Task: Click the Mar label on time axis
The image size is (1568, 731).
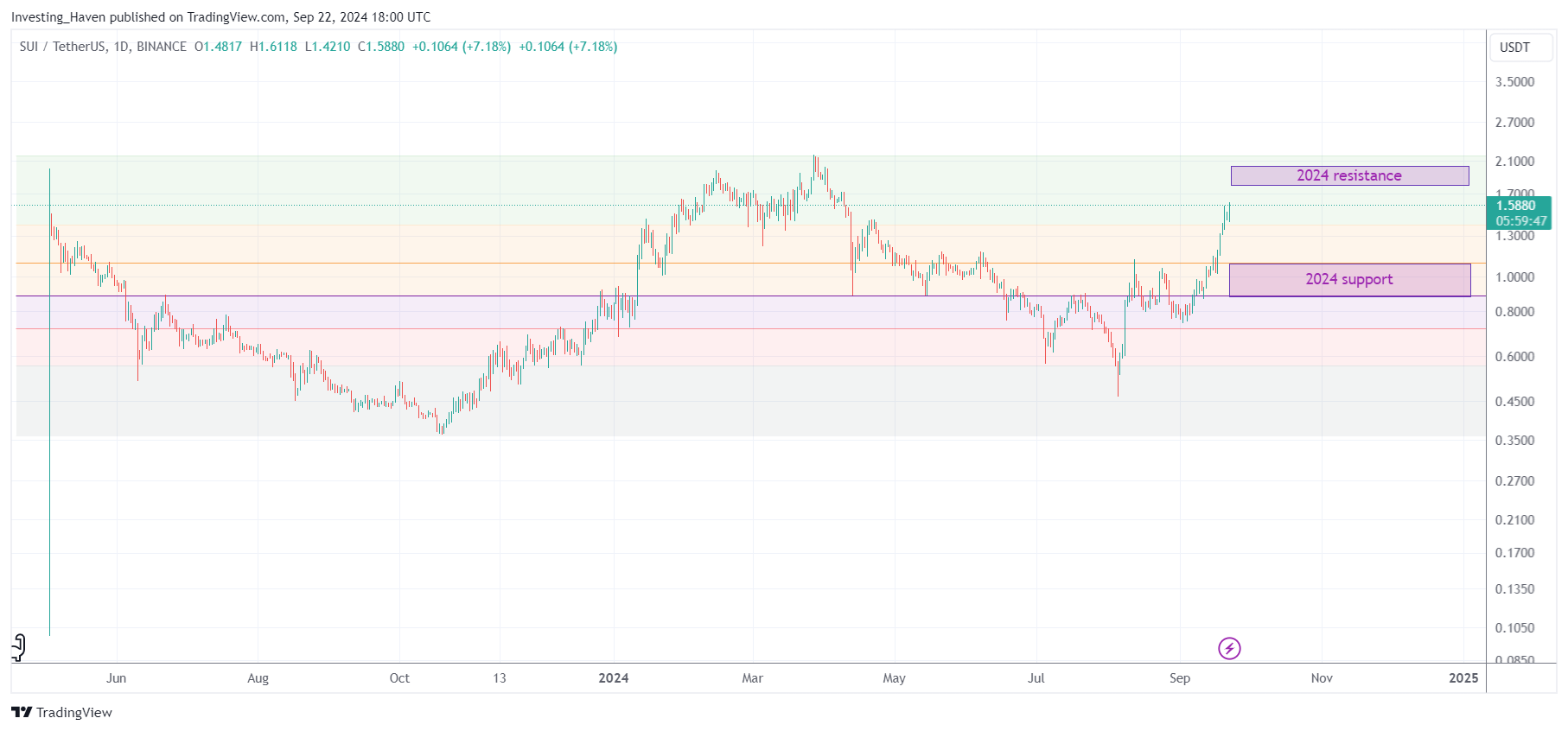Action: [752, 678]
